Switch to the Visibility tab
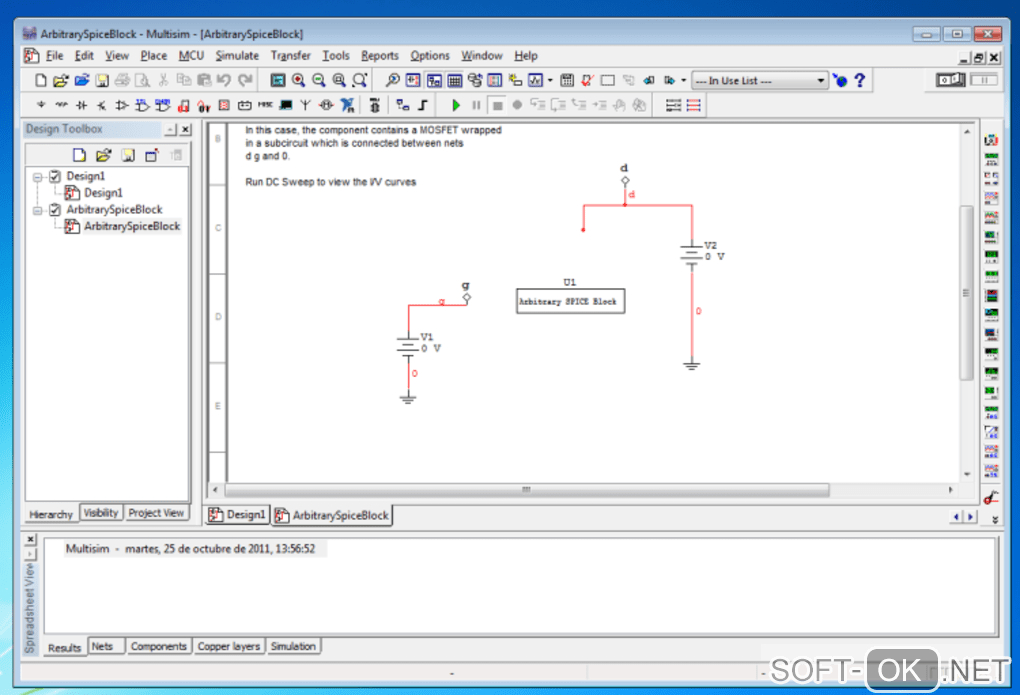Viewport: 1020px width, 695px height. coord(101,513)
